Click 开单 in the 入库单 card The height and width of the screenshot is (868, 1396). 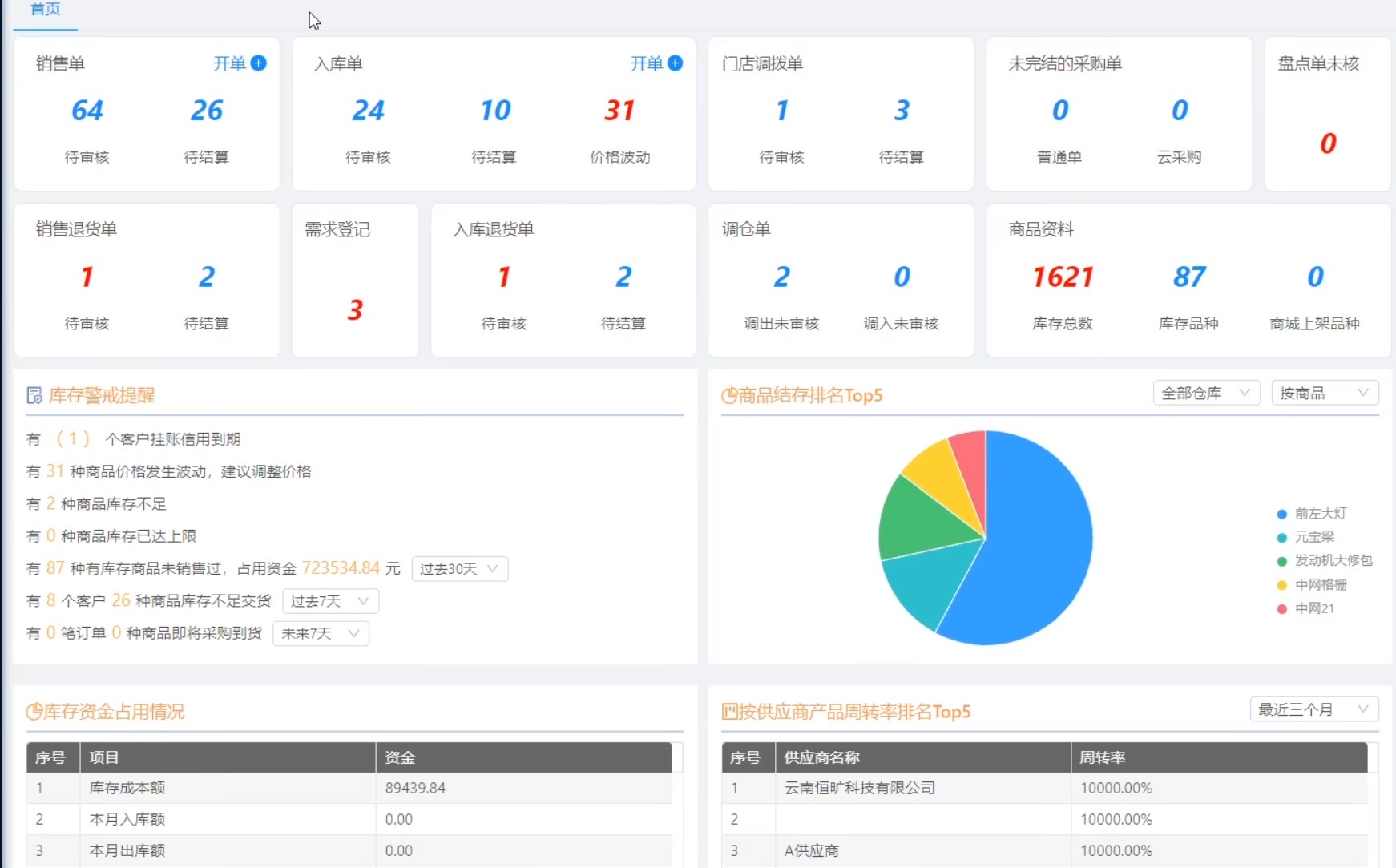pyautogui.click(x=646, y=63)
